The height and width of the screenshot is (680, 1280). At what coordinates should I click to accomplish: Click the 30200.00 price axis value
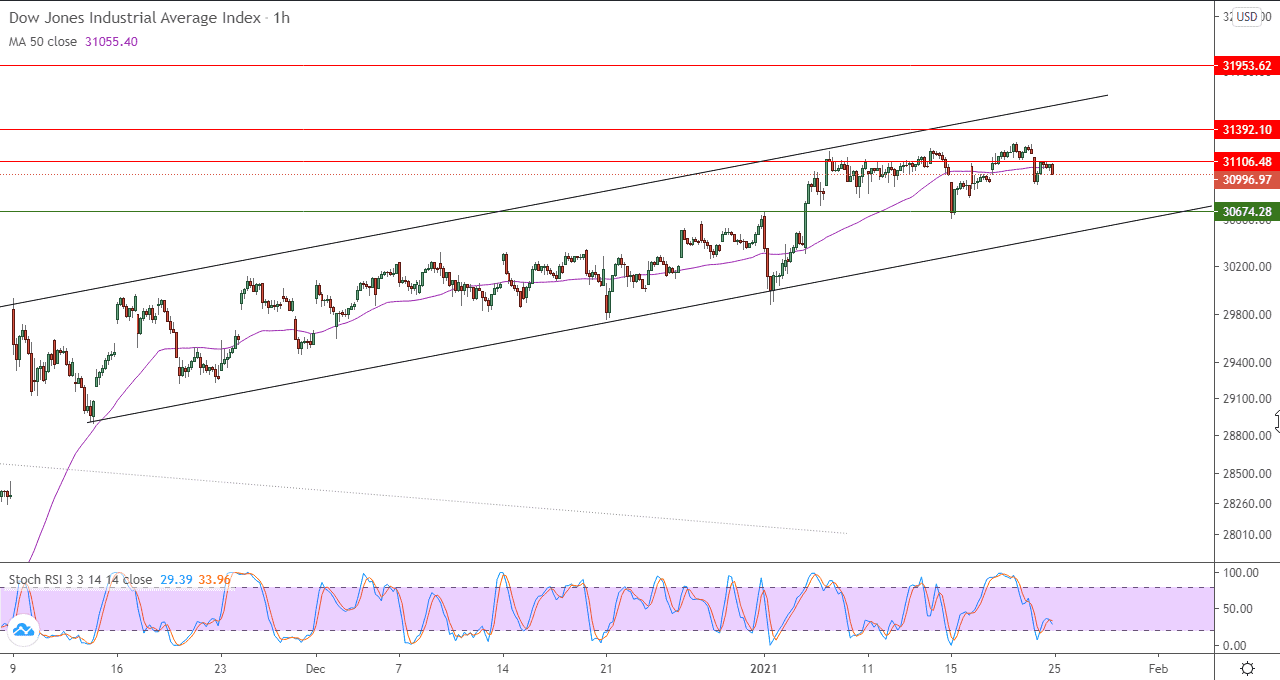[1246, 267]
